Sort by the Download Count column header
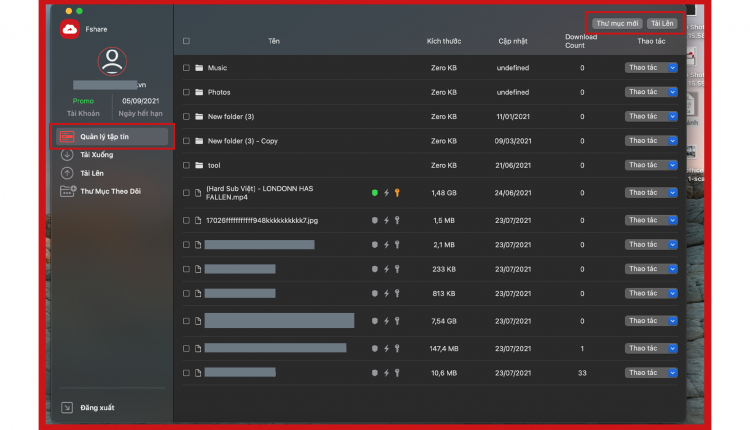This screenshot has height=430, width=750. click(x=581, y=41)
